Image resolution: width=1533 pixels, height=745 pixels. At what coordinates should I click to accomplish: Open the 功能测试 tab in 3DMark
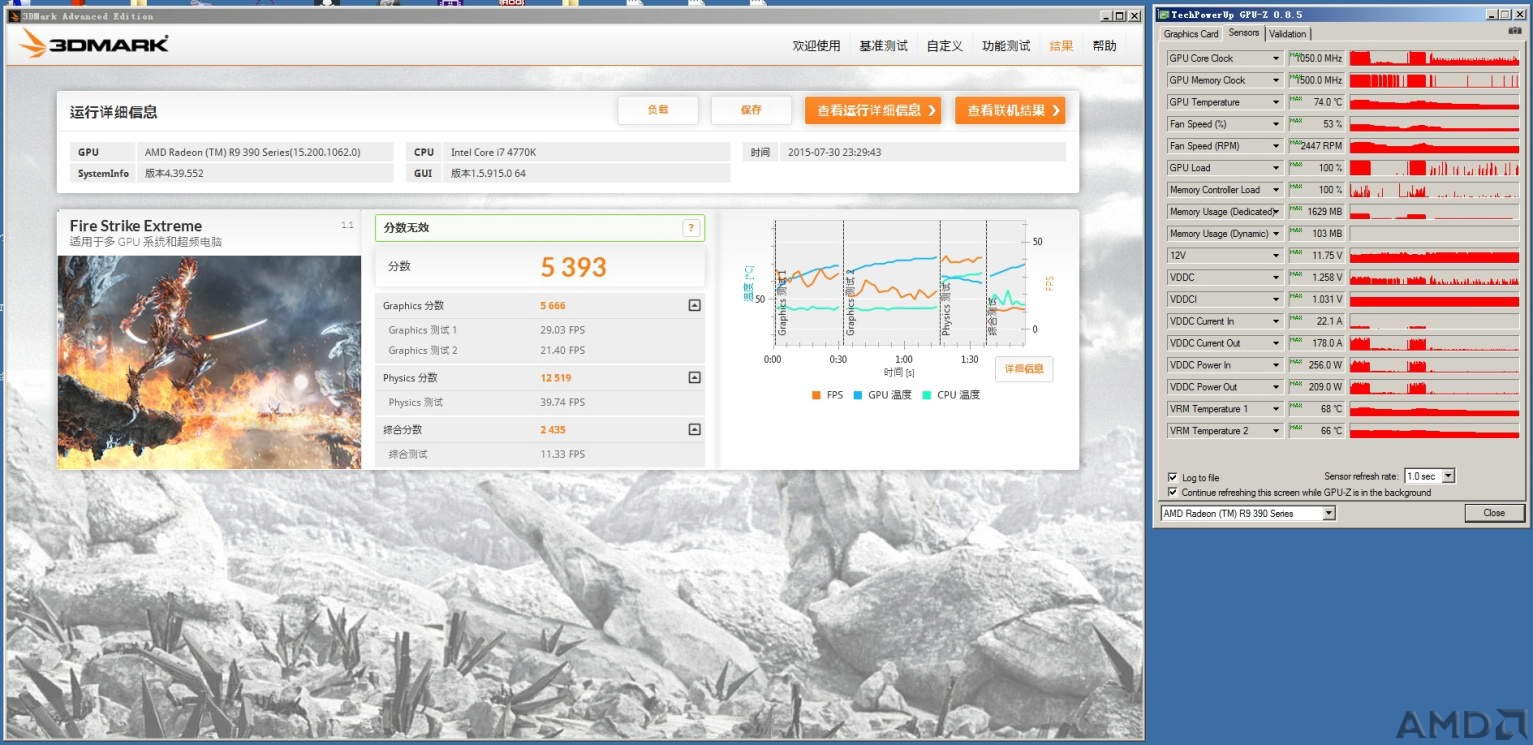tap(1006, 46)
